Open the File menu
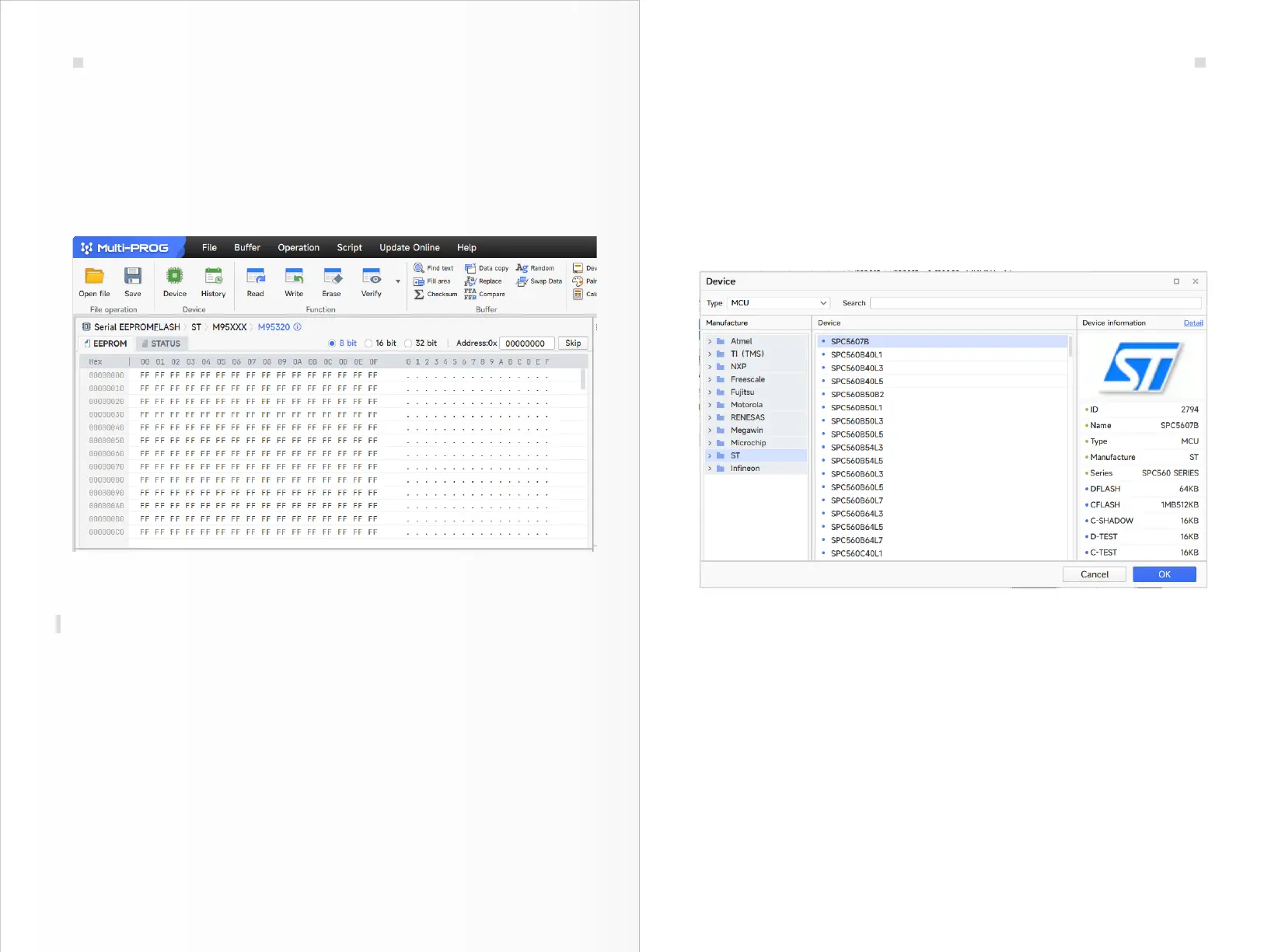Image resolution: width=1278 pixels, height=952 pixels. pos(209,248)
